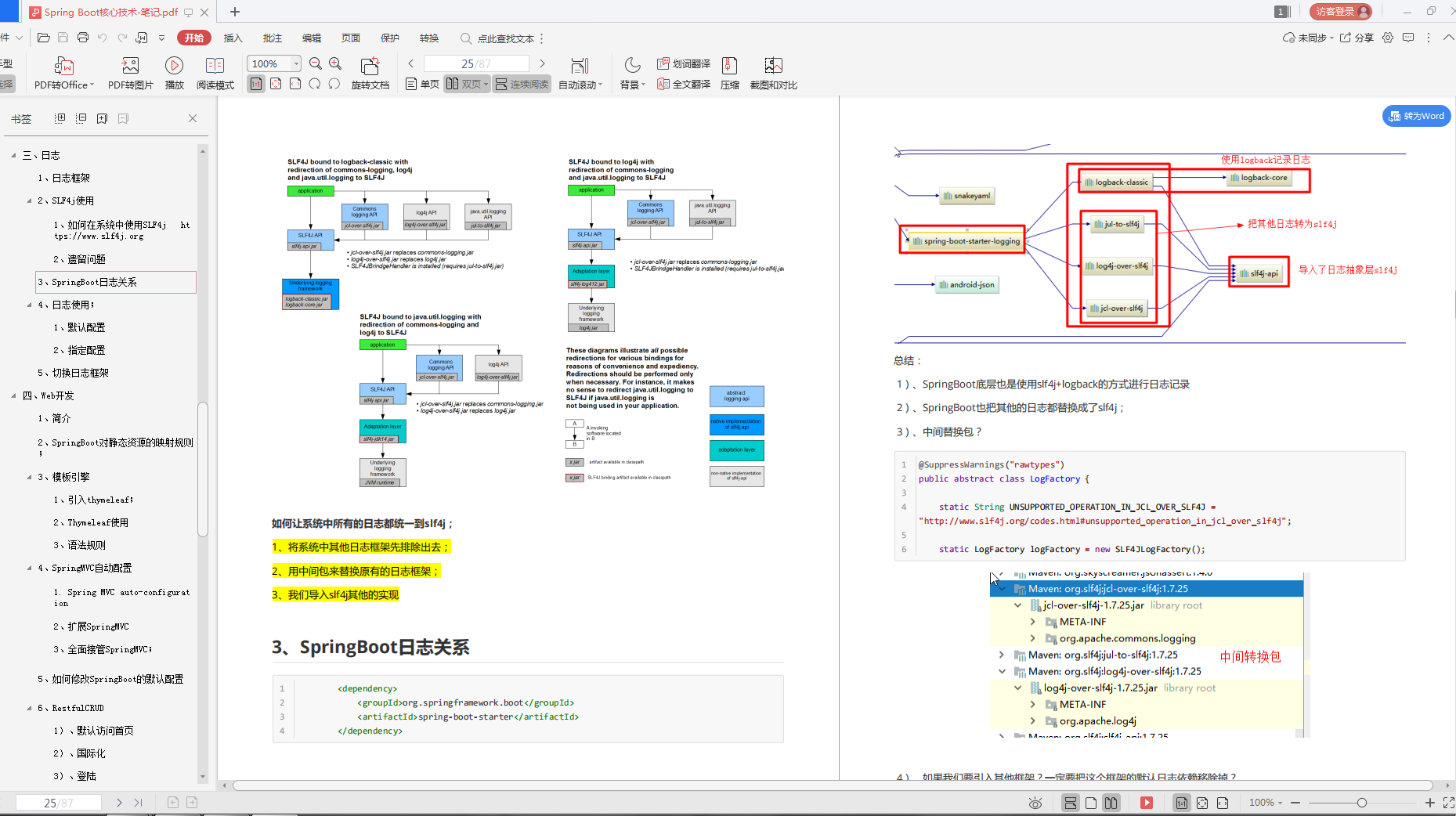Open the 压缩 compress tool

(730, 74)
